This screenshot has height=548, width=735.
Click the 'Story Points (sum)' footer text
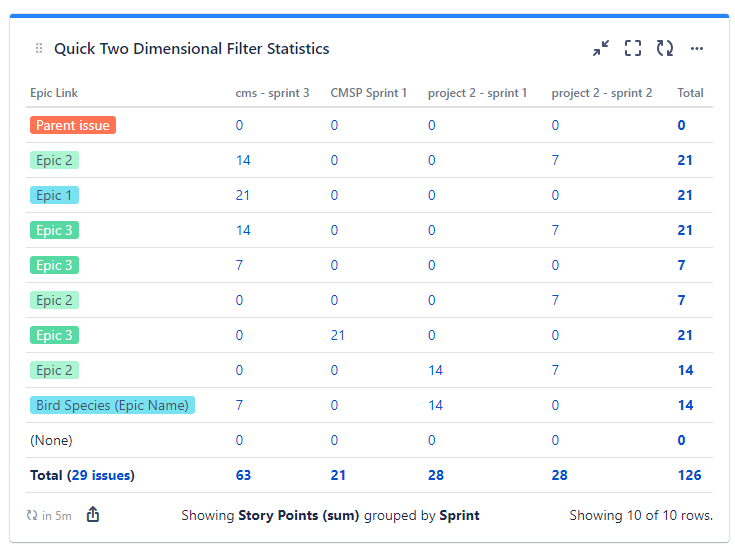tap(299, 515)
